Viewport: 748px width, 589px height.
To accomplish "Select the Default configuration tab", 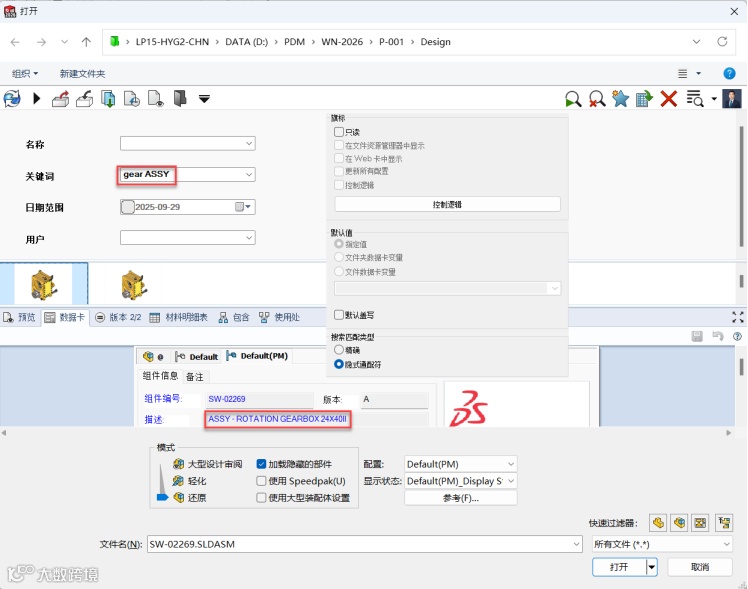I will pos(197,357).
